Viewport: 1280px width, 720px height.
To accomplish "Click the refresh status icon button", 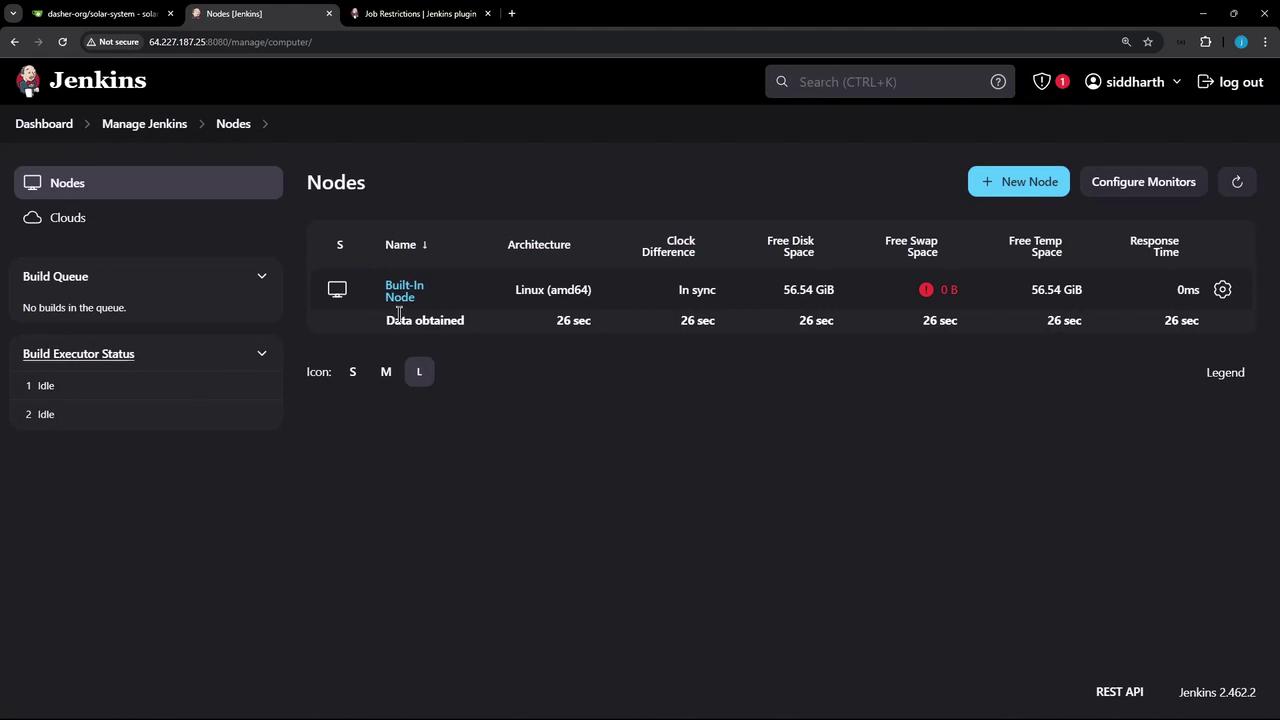I will [1237, 182].
